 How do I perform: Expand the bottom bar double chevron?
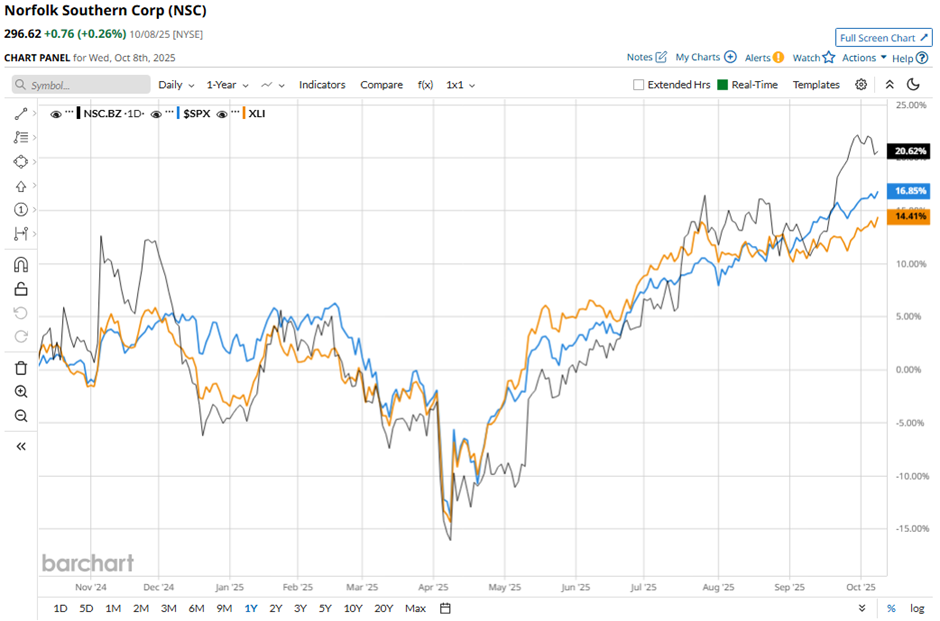coord(862,608)
